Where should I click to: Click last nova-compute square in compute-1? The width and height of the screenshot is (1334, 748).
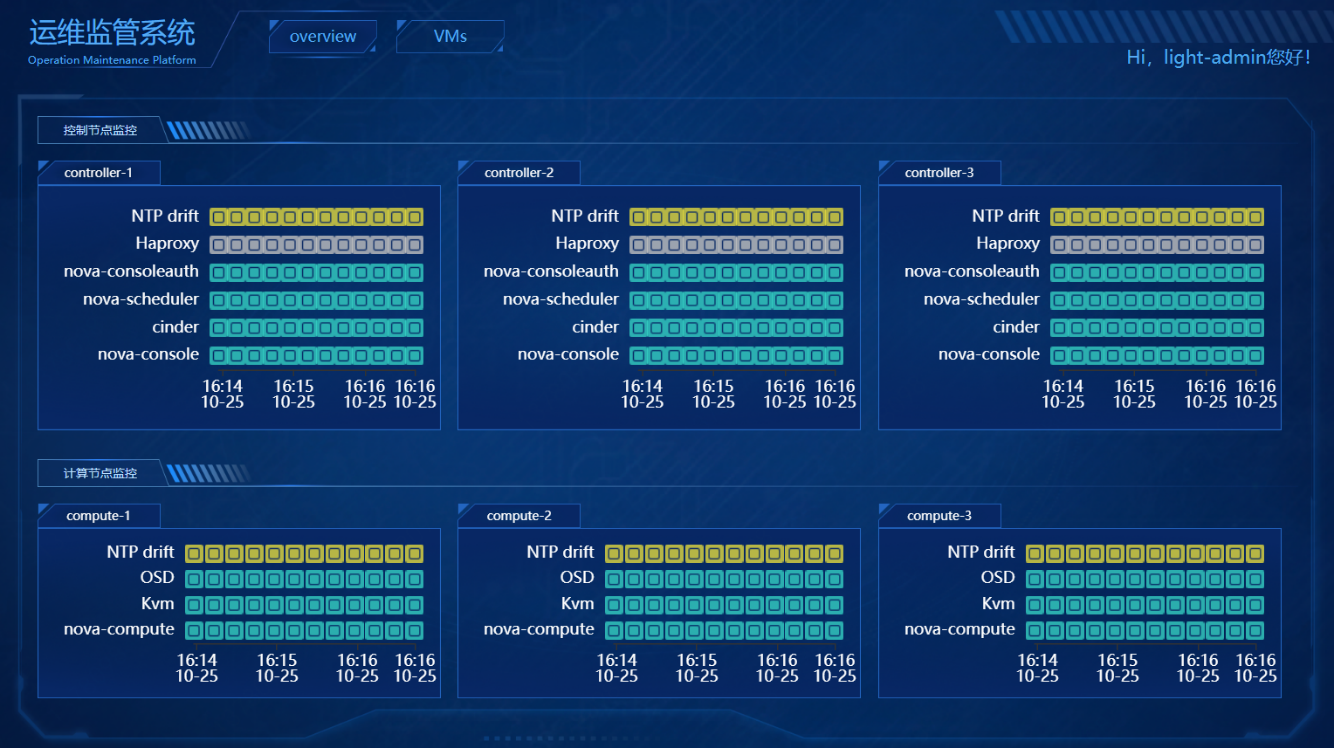pos(415,631)
